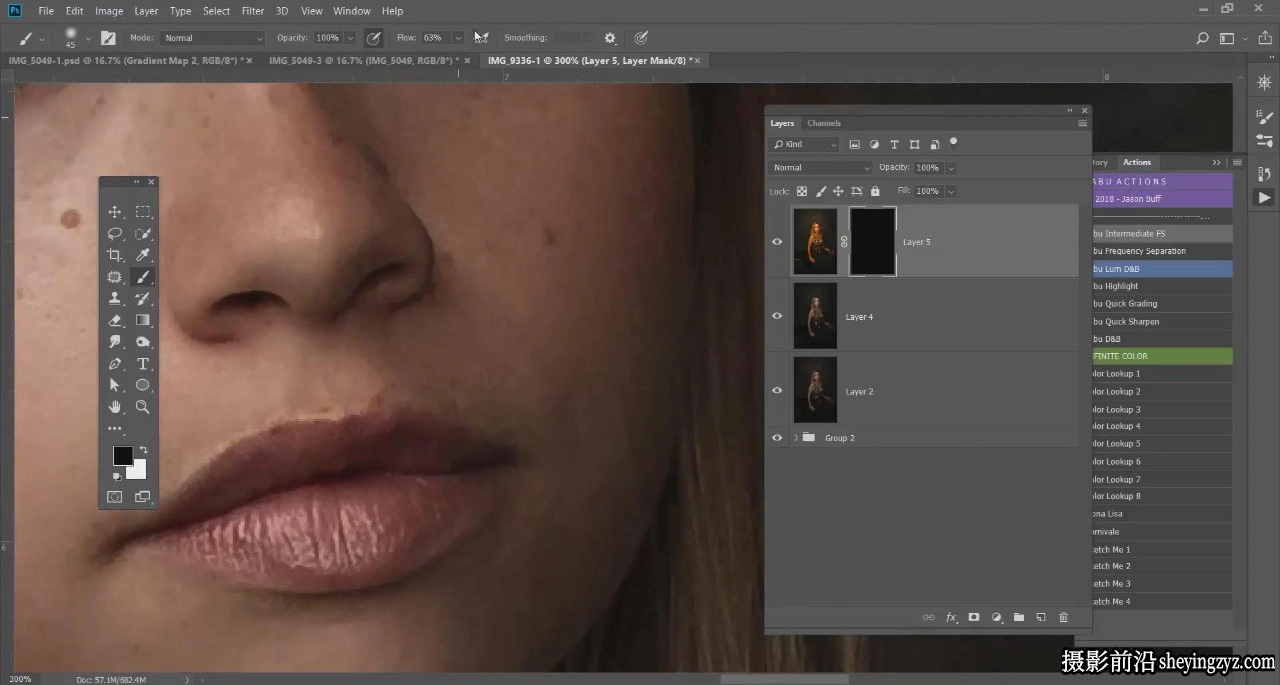
Task: Toggle lock all padlock icon
Action: [x=875, y=191]
